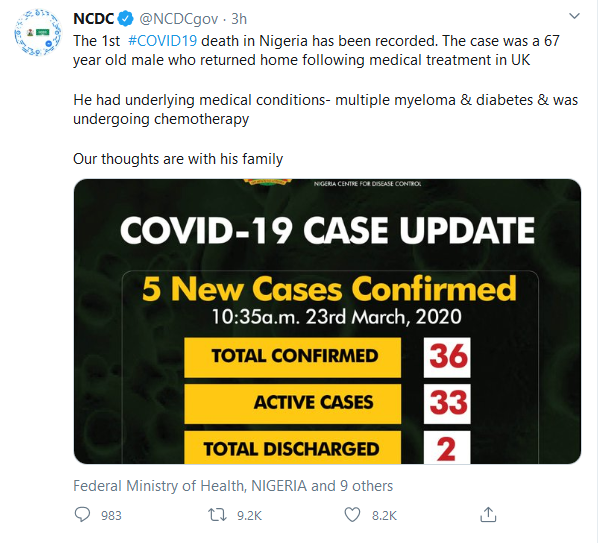This screenshot has height=543, width=605.
Task: Like the tweet with the heart icon
Action: (x=352, y=514)
